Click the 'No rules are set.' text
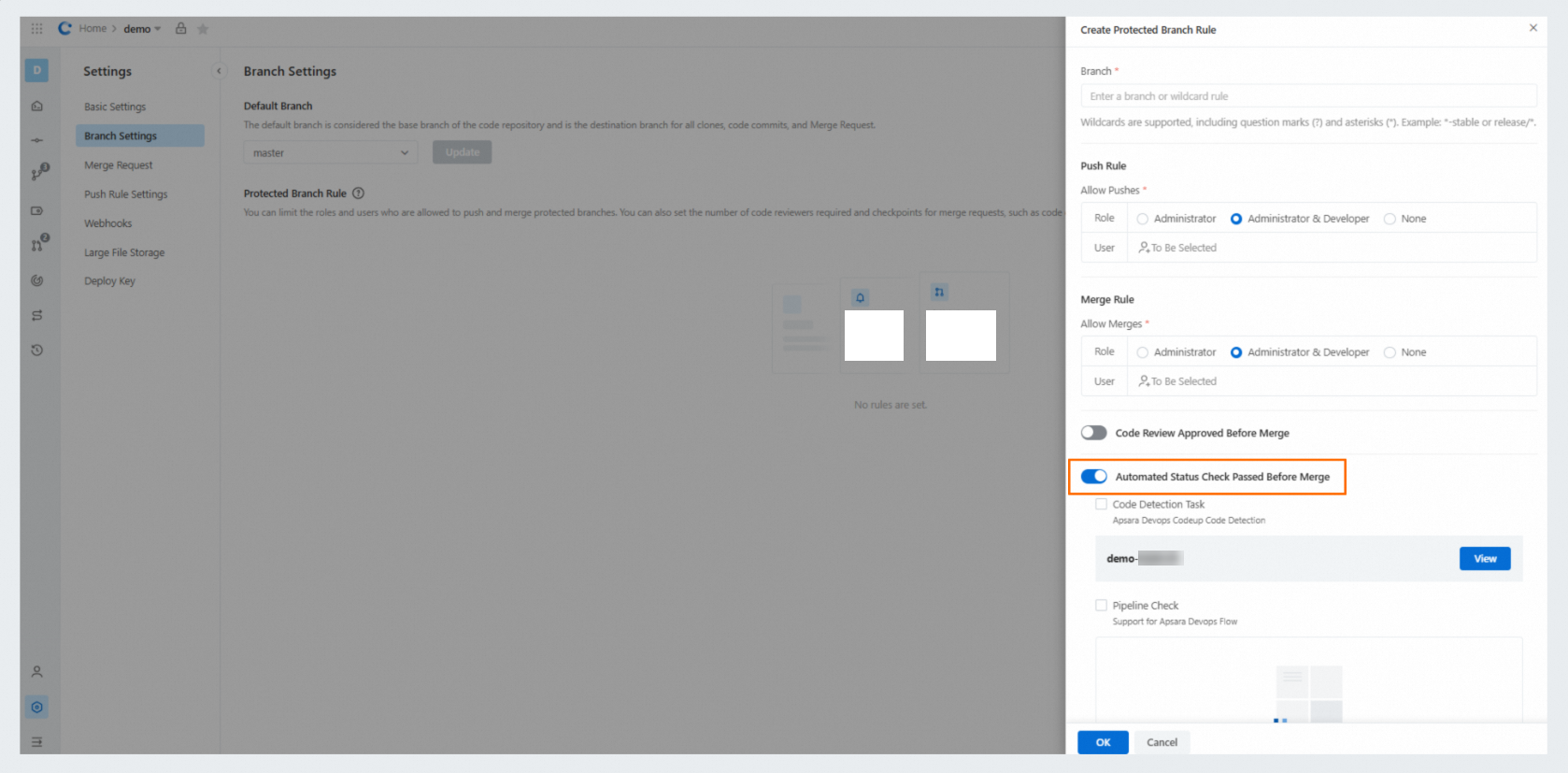Image resolution: width=1568 pixels, height=773 pixels. coord(891,405)
